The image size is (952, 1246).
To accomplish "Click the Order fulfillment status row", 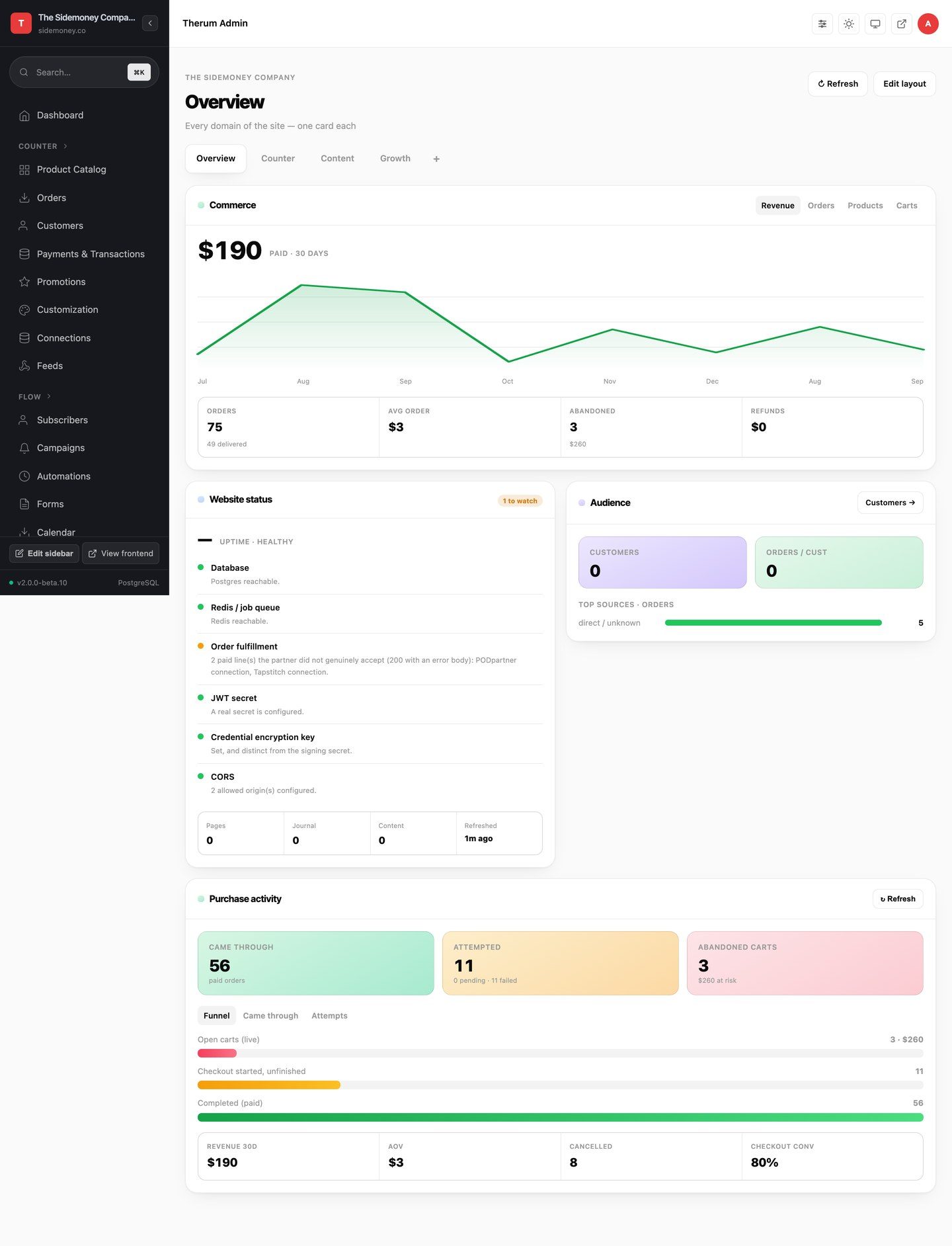I will coord(370,659).
